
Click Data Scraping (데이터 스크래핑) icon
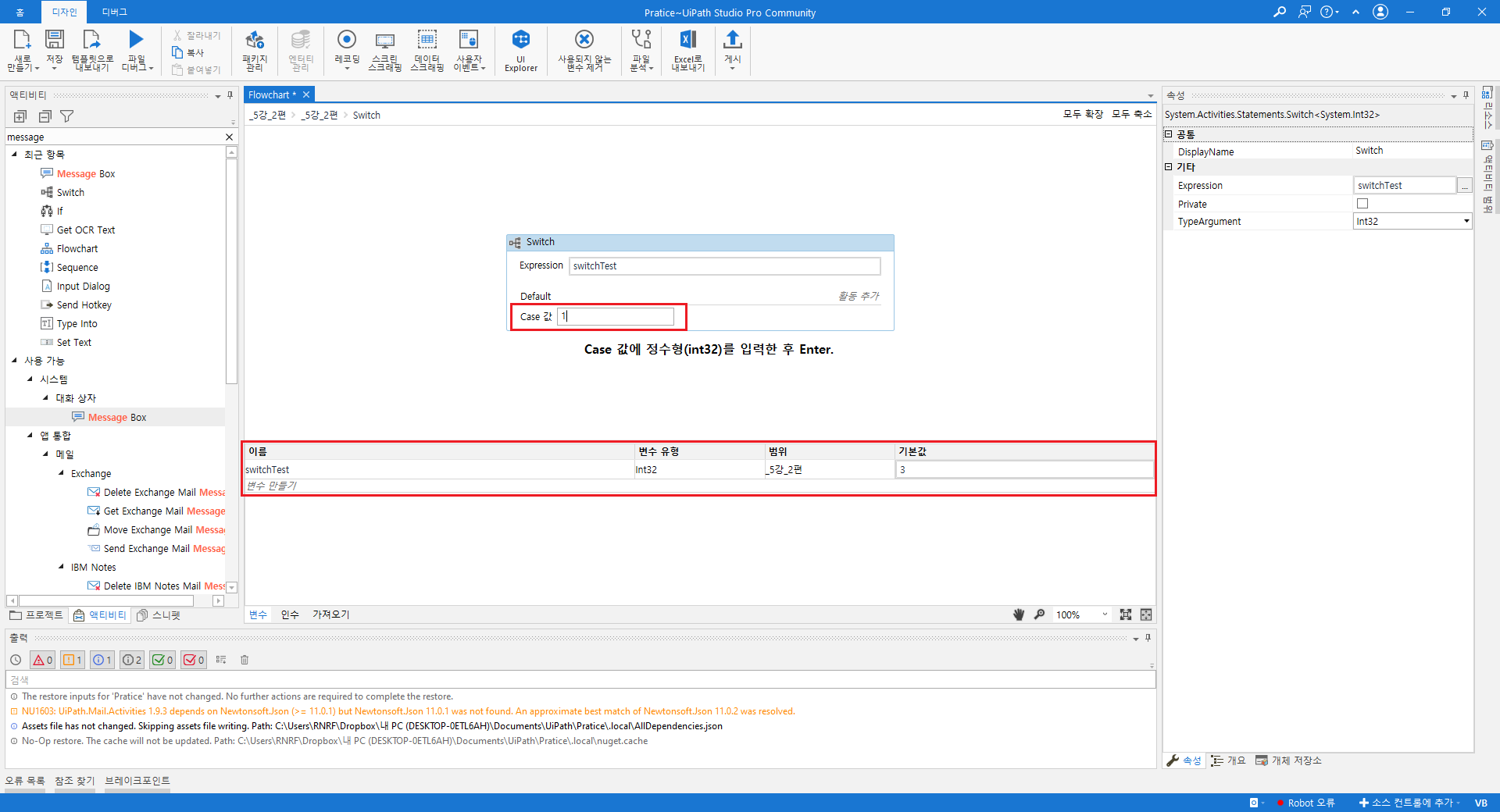(x=427, y=40)
